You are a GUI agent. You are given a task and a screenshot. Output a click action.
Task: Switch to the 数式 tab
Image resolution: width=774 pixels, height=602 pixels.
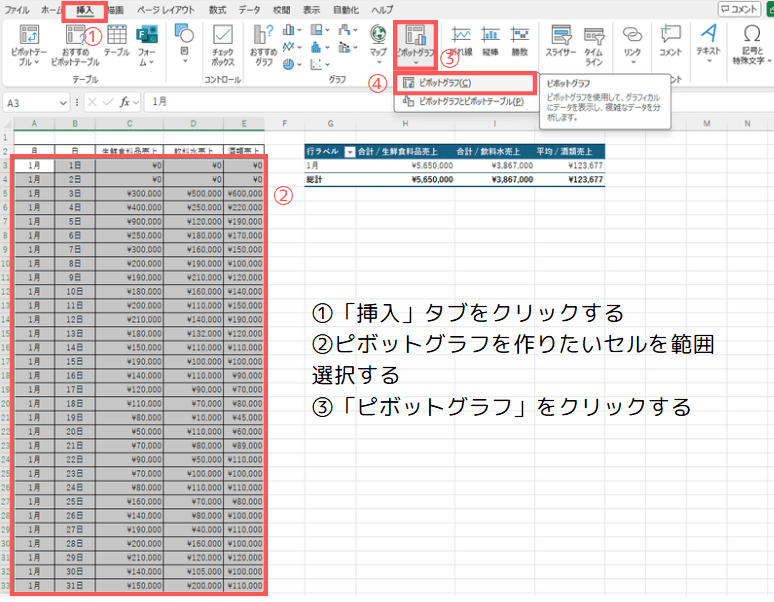tap(217, 9)
